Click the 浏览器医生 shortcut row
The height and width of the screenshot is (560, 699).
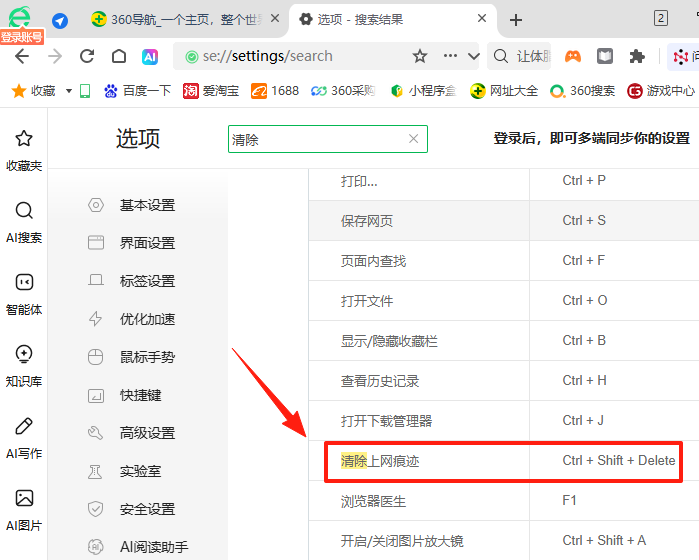point(504,501)
